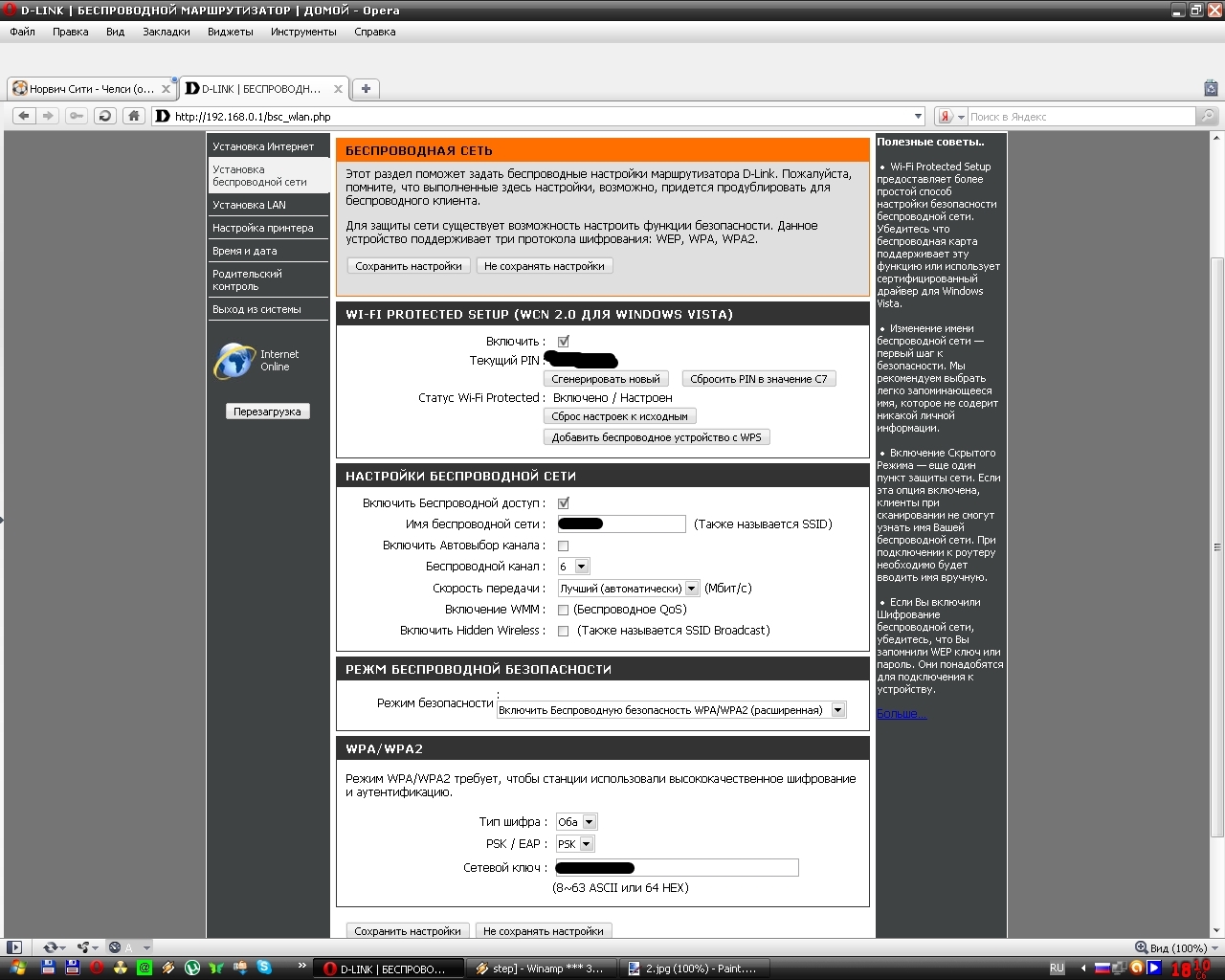Go back with Opera's back arrow

pyautogui.click(x=24, y=116)
